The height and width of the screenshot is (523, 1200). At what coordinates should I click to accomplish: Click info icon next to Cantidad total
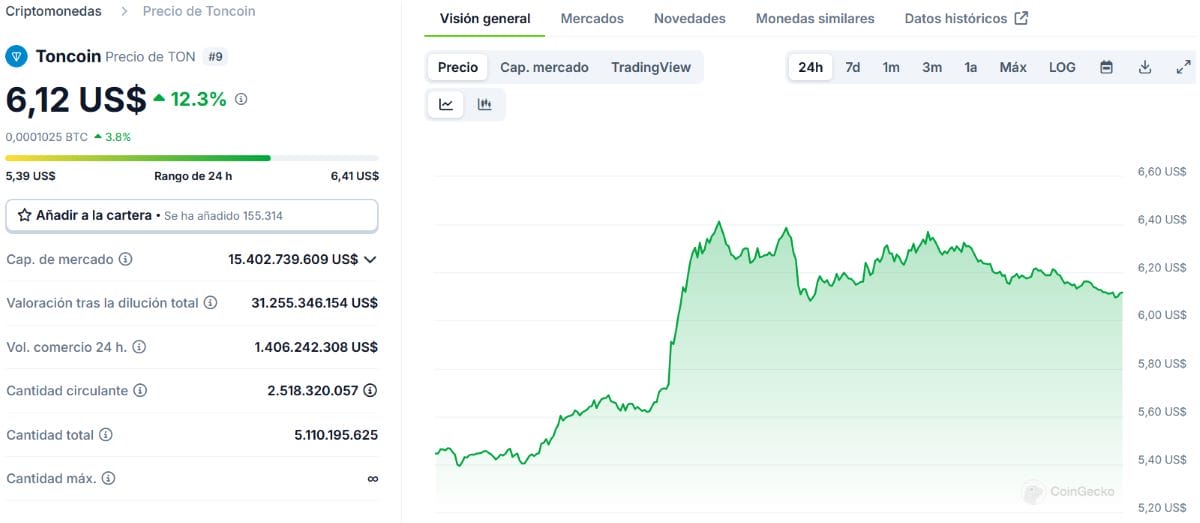click(105, 435)
